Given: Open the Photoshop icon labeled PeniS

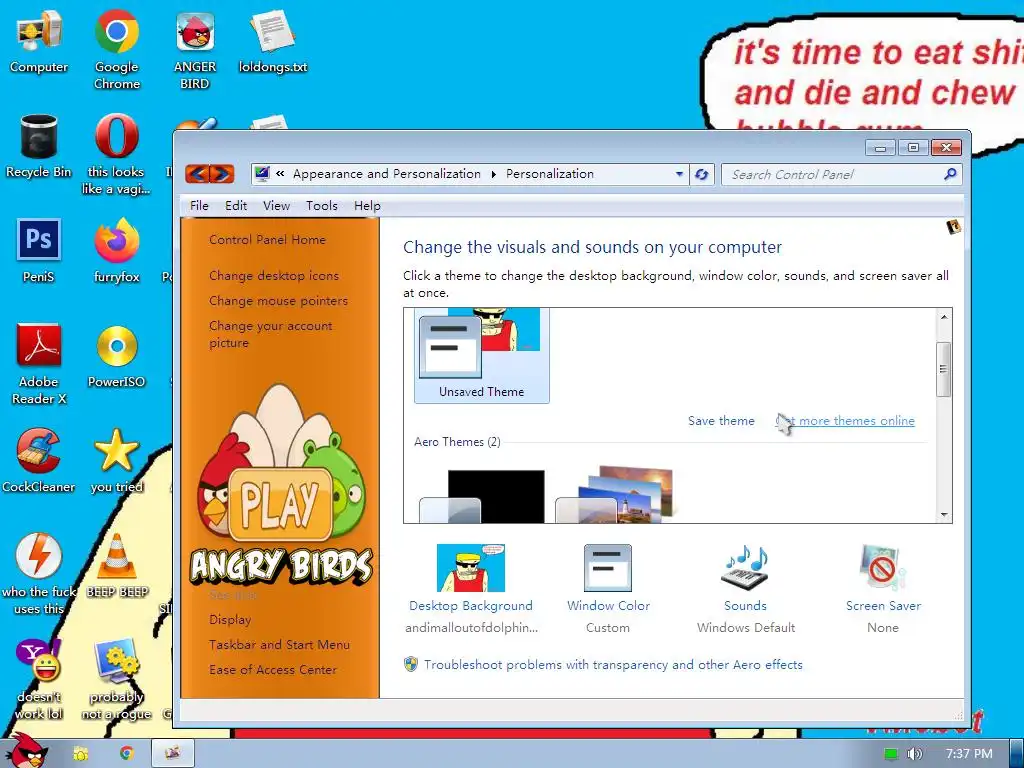Looking at the screenshot, I should tap(39, 251).
